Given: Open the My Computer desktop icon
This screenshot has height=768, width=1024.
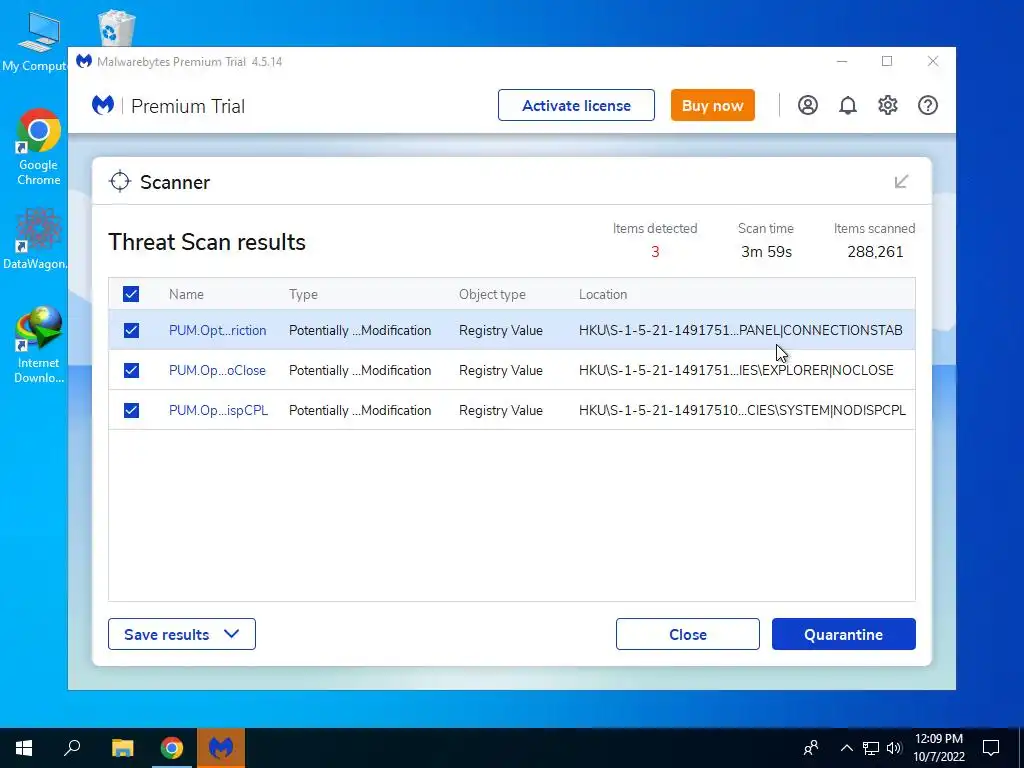Looking at the screenshot, I should 34,41.
